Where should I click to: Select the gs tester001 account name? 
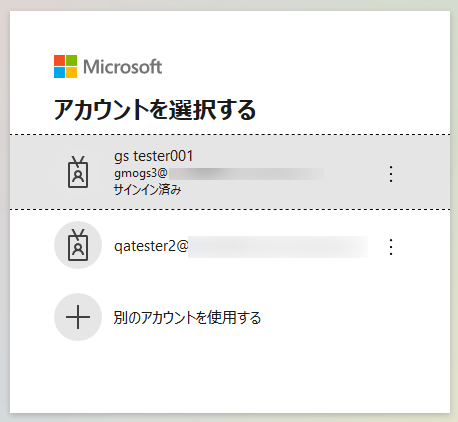tap(153, 156)
